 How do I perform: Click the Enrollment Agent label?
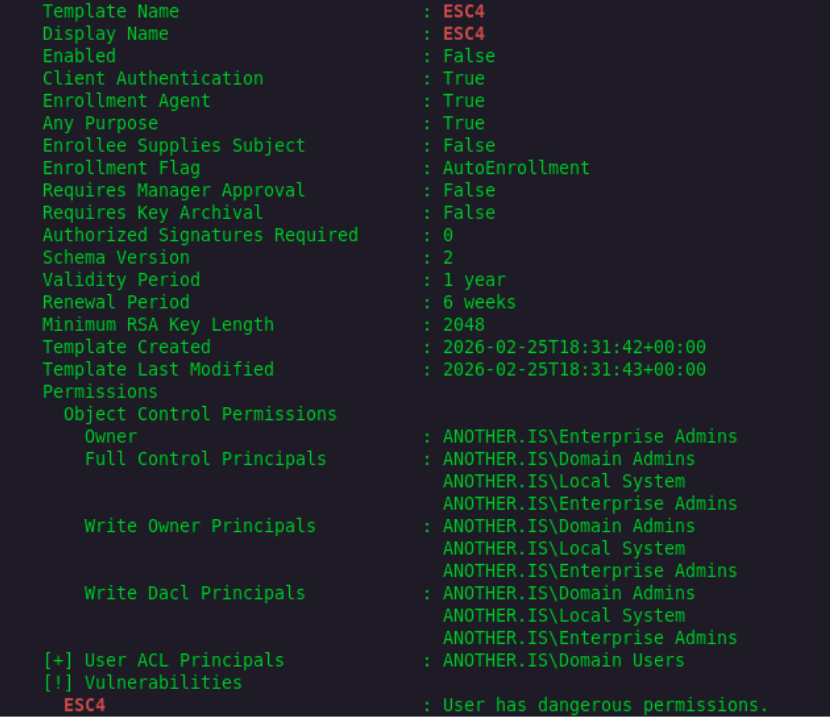tap(126, 101)
